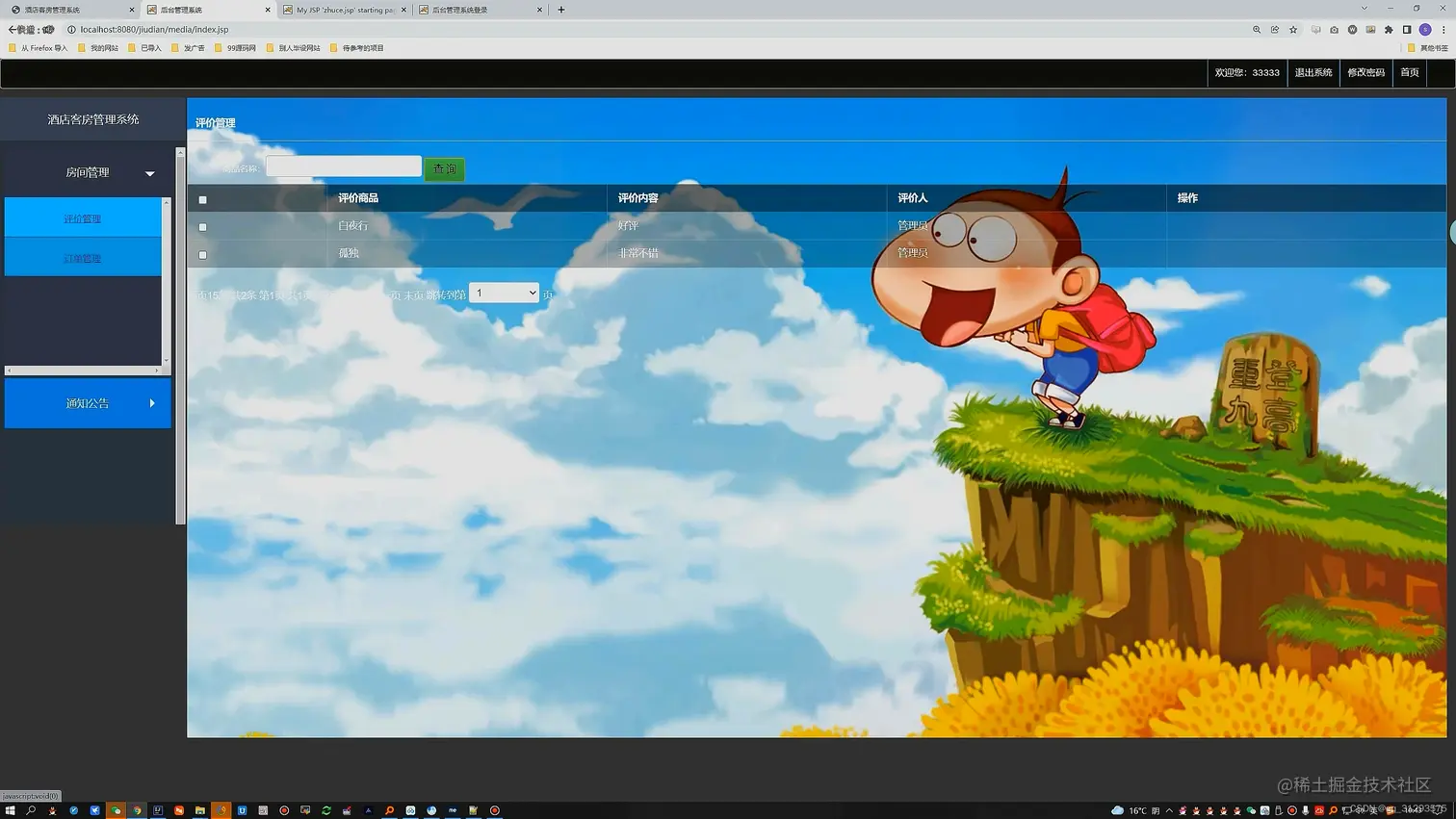Open the Windows Start menu
The image size is (1456, 819).
(10, 810)
